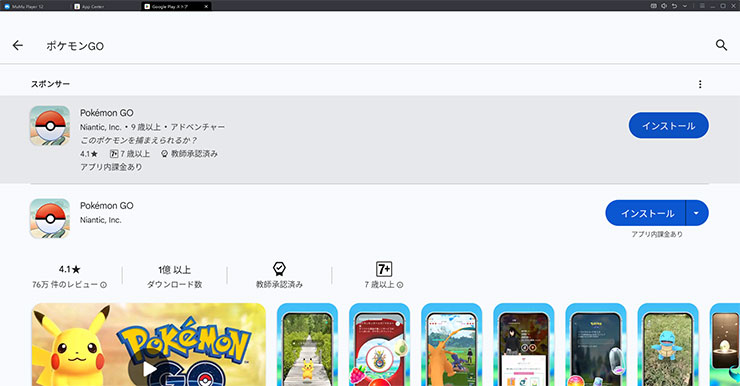Go back with the left arrow icon
Image resolution: width=740 pixels, height=386 pixels.
point(17,45)
